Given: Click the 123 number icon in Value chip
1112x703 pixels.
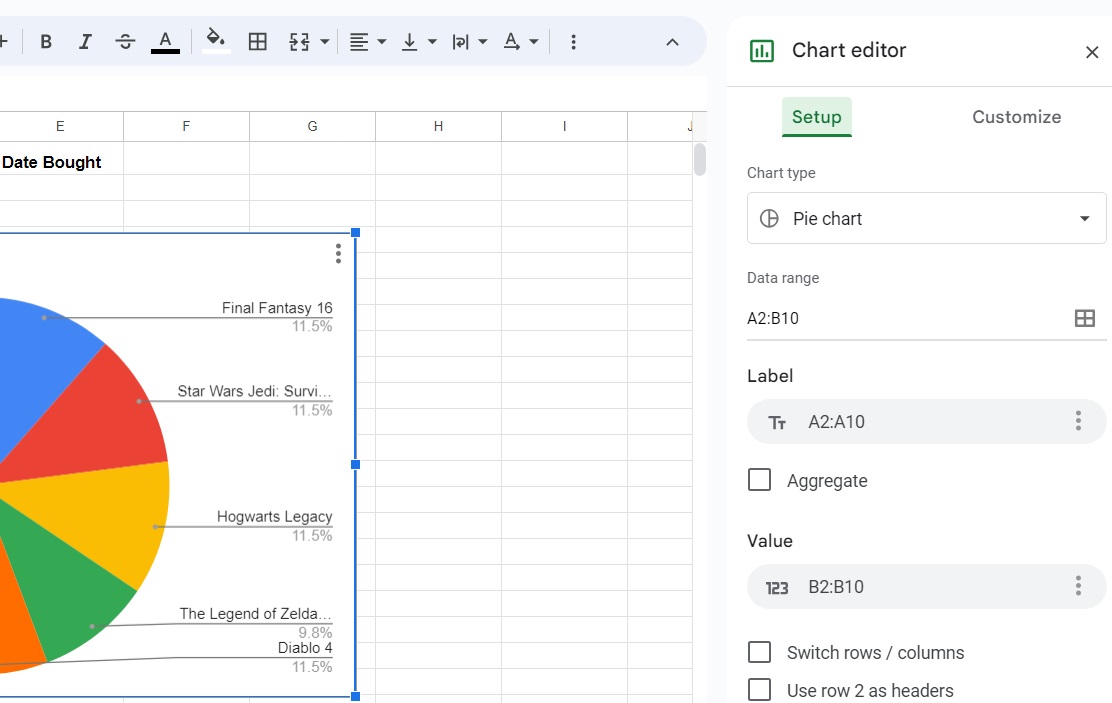Looking at the screenshot, I should (777, 587).
